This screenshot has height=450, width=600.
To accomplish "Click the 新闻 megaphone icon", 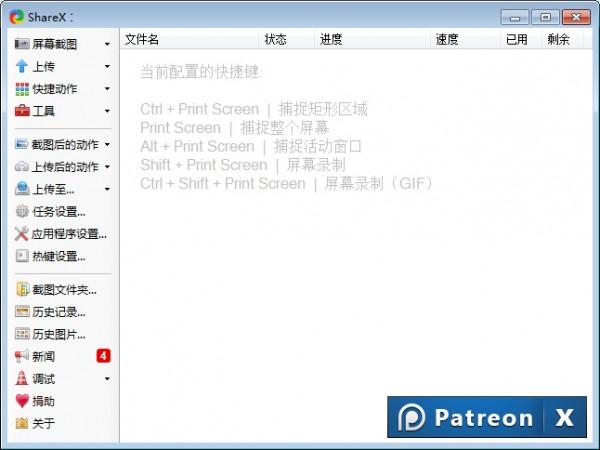I will pos(22,356).
